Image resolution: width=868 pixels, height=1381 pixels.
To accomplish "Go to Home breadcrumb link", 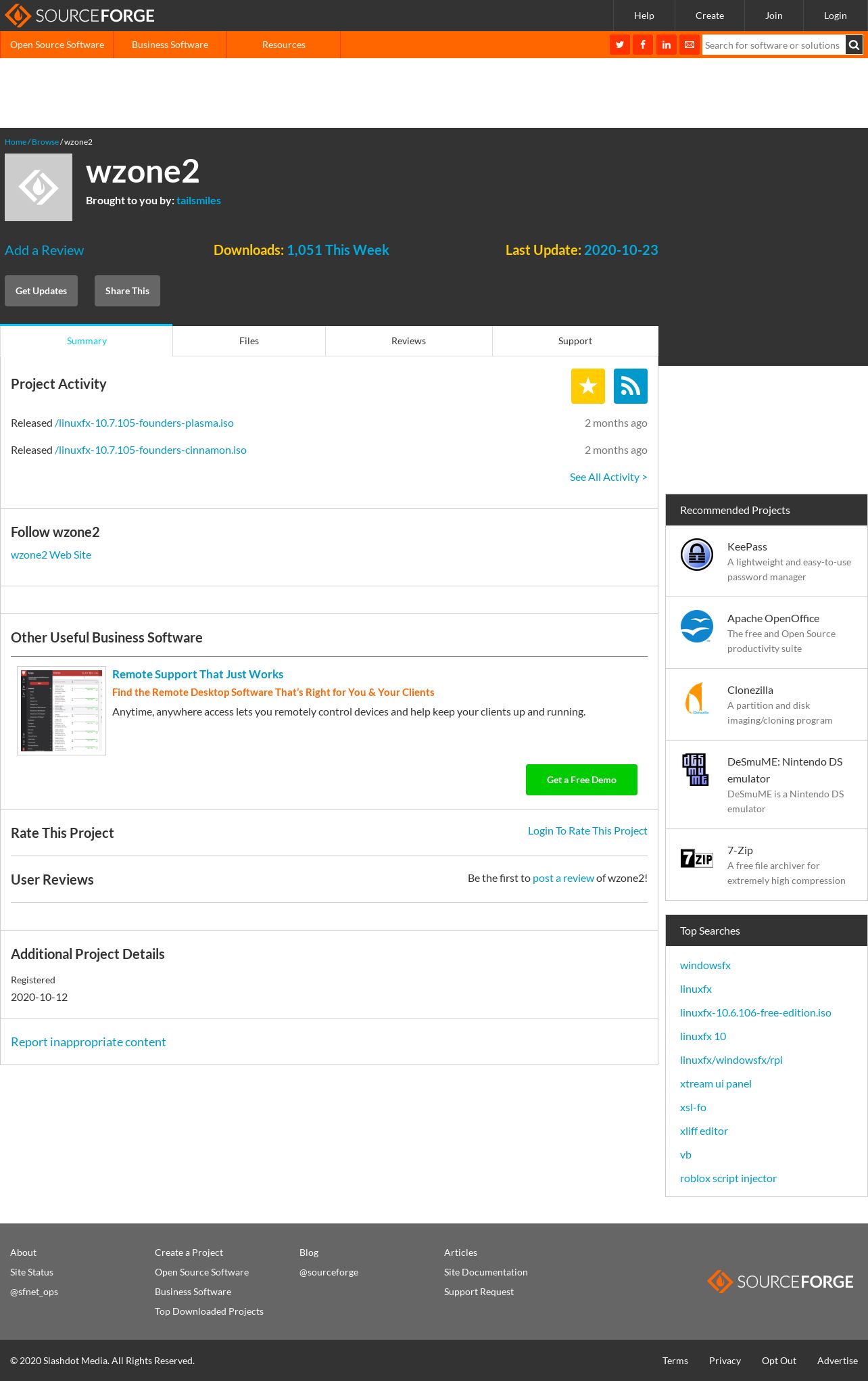I will [16, 142].
